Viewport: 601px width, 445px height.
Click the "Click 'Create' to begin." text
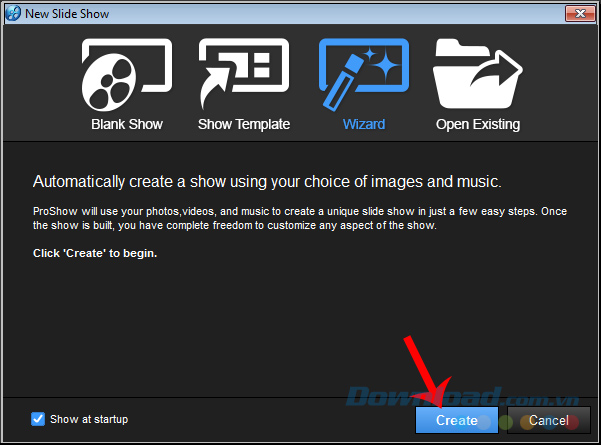tap(95, 253)
